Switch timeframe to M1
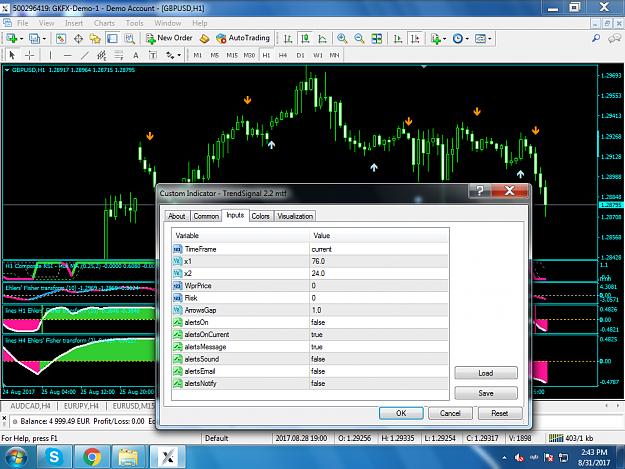 [x=197, y=55]
